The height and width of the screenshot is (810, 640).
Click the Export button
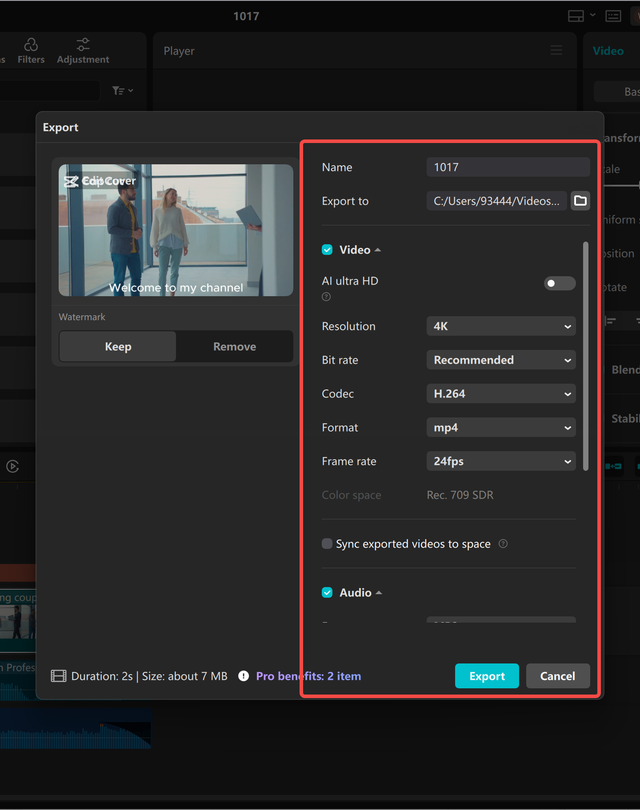click(487, 676)
